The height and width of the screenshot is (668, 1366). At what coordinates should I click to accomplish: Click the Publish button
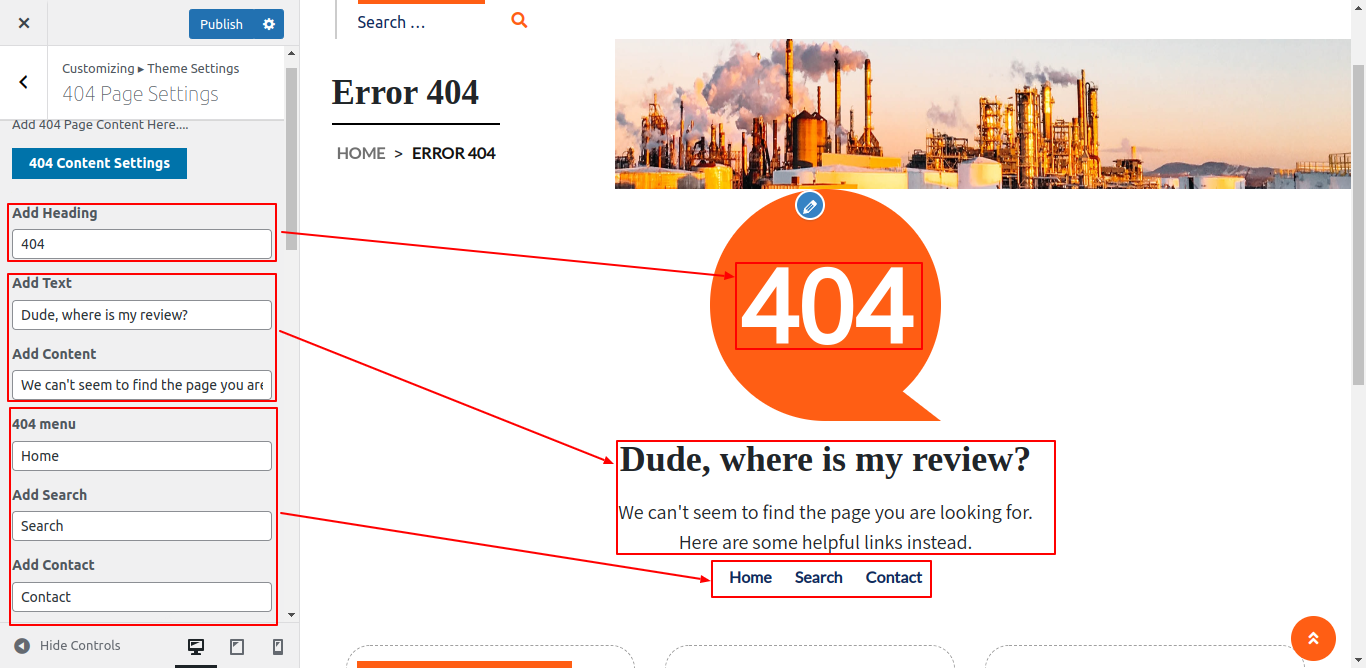221,24
